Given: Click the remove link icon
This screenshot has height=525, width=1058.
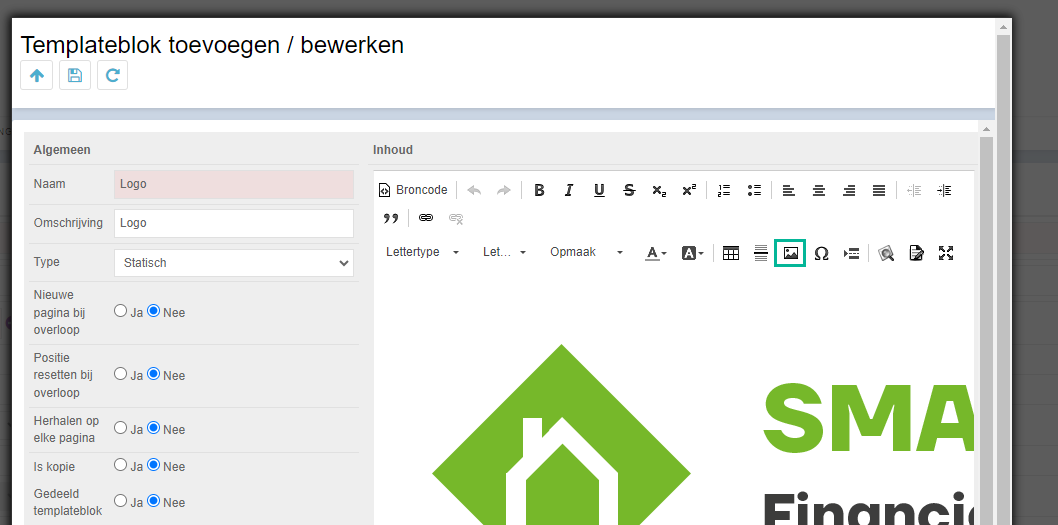Looking at the screenshot, I should (456, 218).
